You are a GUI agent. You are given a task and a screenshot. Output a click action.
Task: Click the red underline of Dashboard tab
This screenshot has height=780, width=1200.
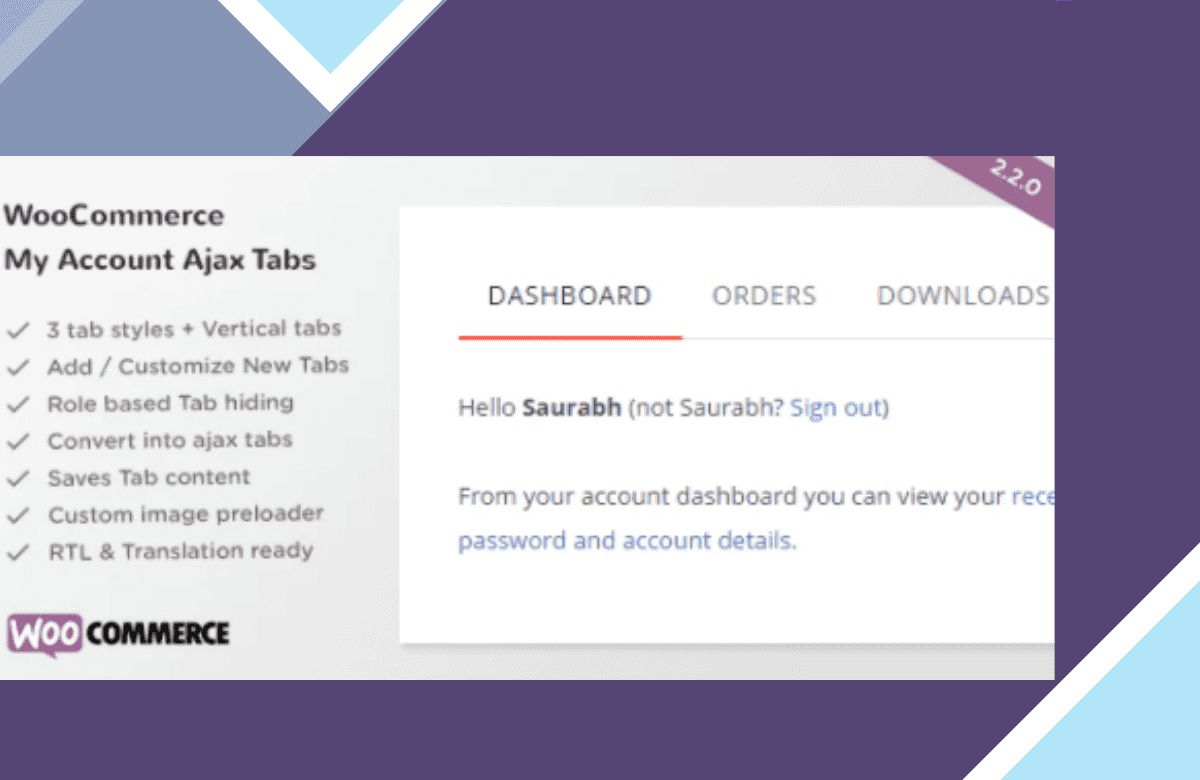pos(570,337)
